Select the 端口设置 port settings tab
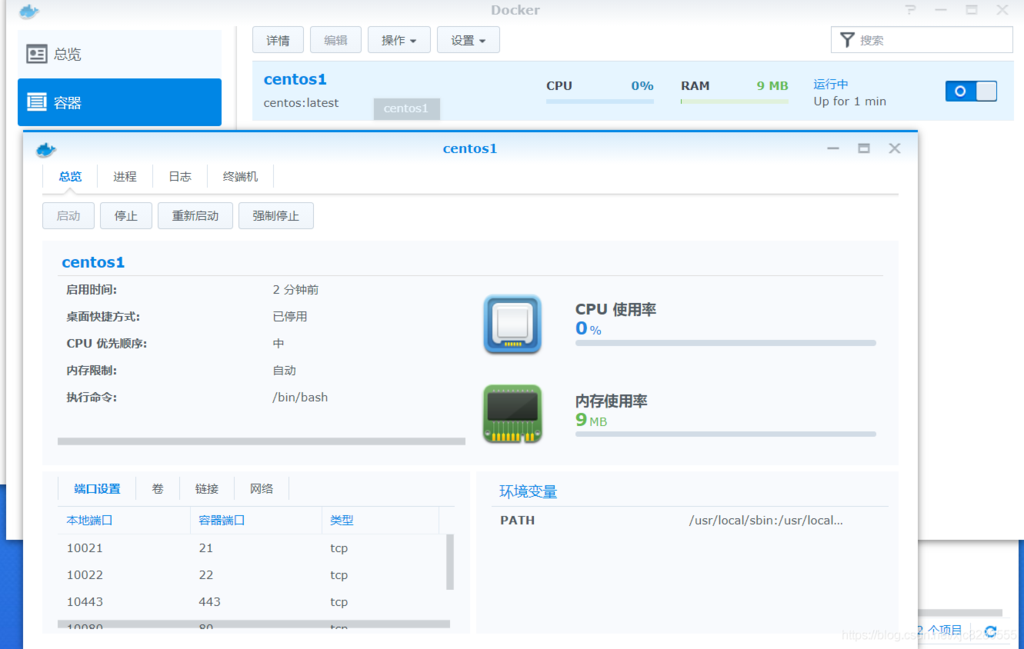1024x649 pixels. pos(97,489)
